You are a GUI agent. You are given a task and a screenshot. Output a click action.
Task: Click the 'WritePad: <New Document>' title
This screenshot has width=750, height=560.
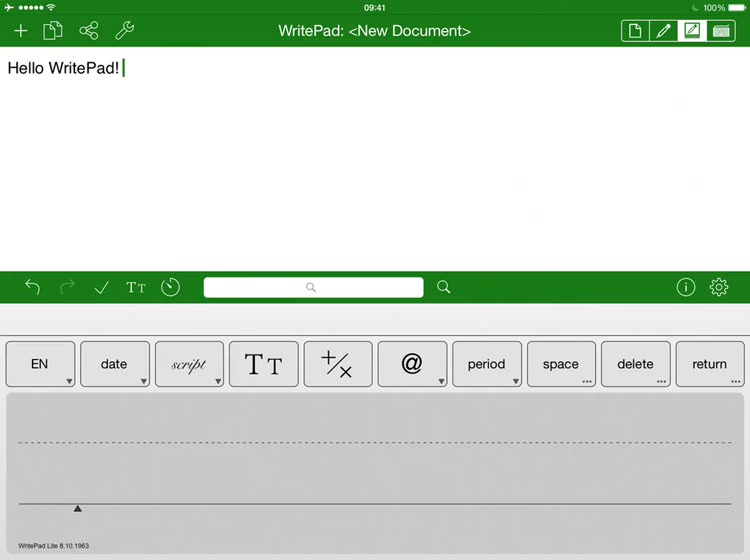click(x=375, y=31)
